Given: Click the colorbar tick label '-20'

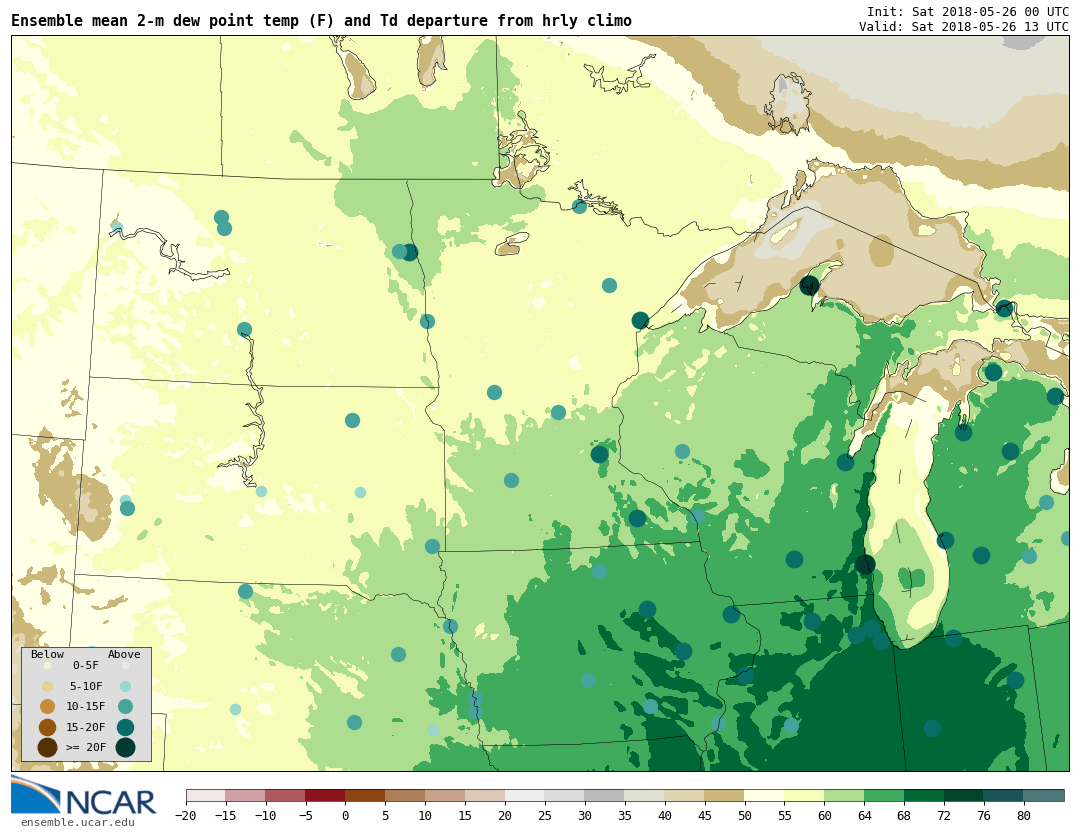Looking at the screenshot, I should point(185,816).
